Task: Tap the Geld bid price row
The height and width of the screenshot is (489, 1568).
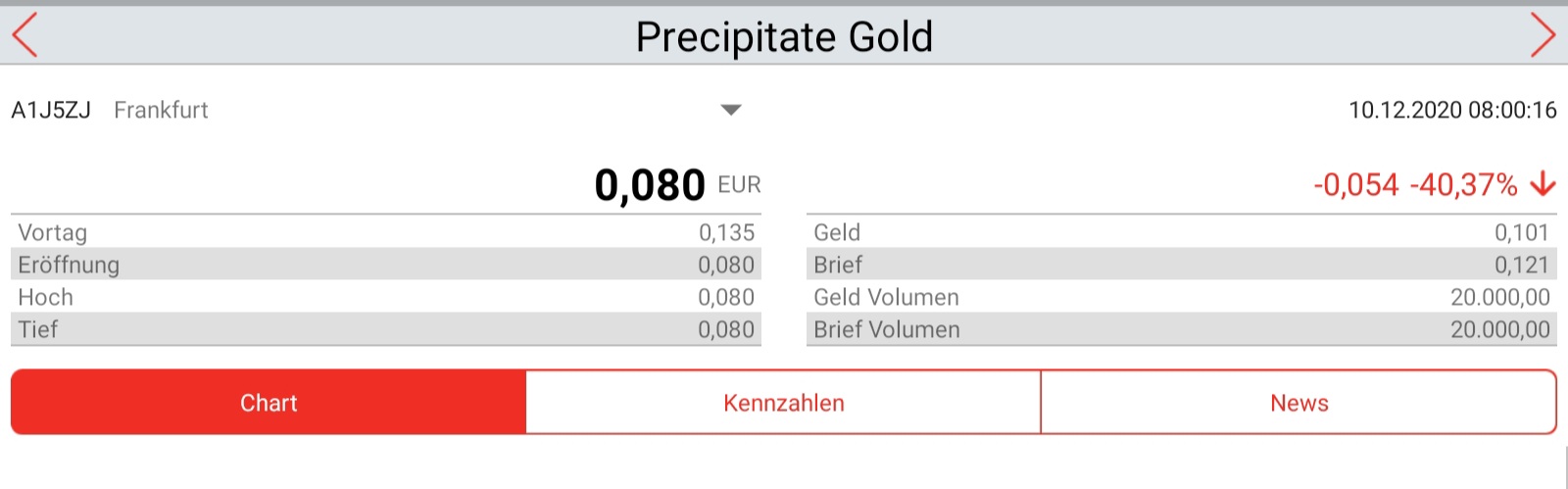Action: pyautogui.click(x=1181, y=232)
